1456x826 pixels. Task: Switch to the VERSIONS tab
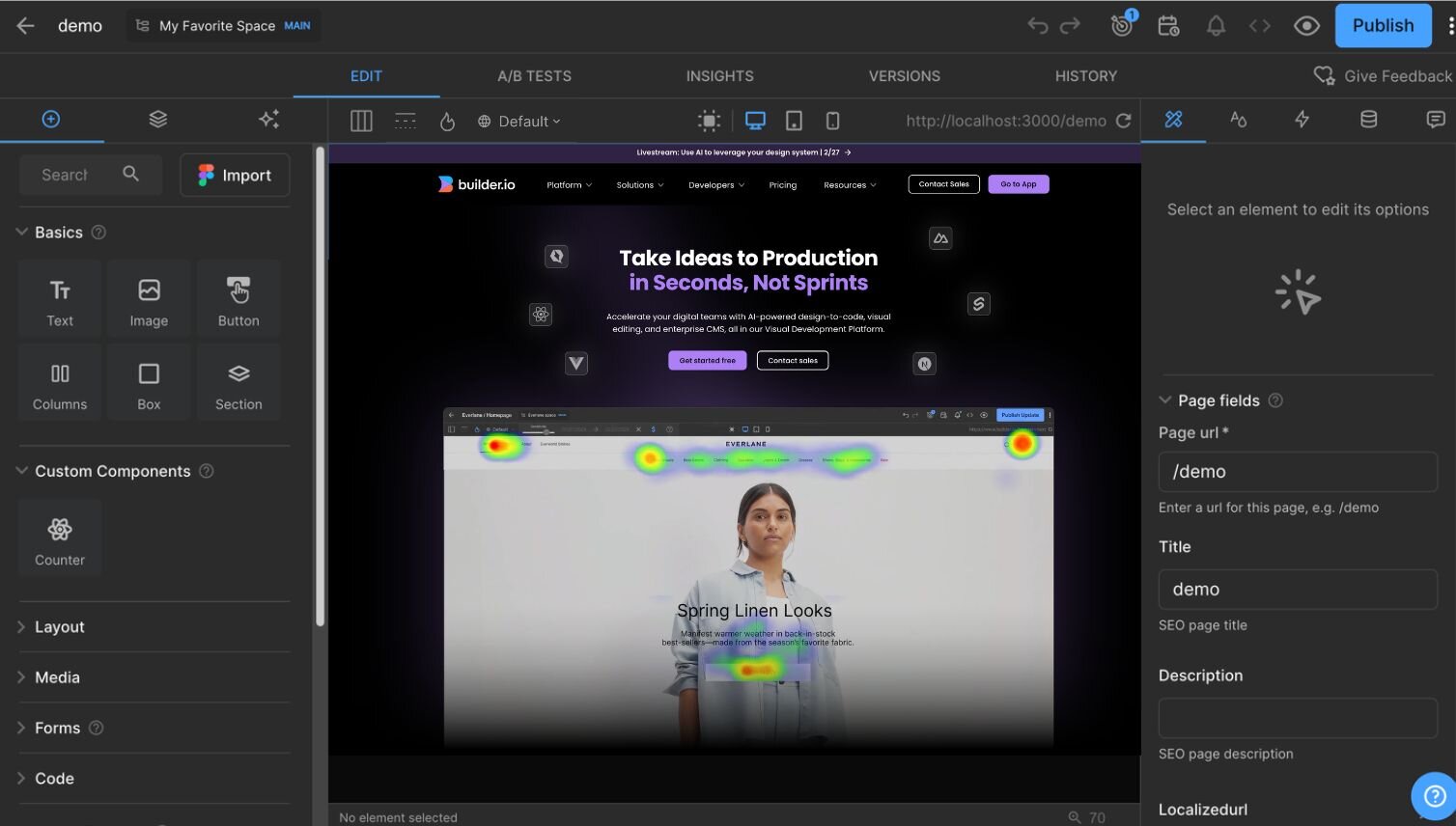click(x=904, y=76)
